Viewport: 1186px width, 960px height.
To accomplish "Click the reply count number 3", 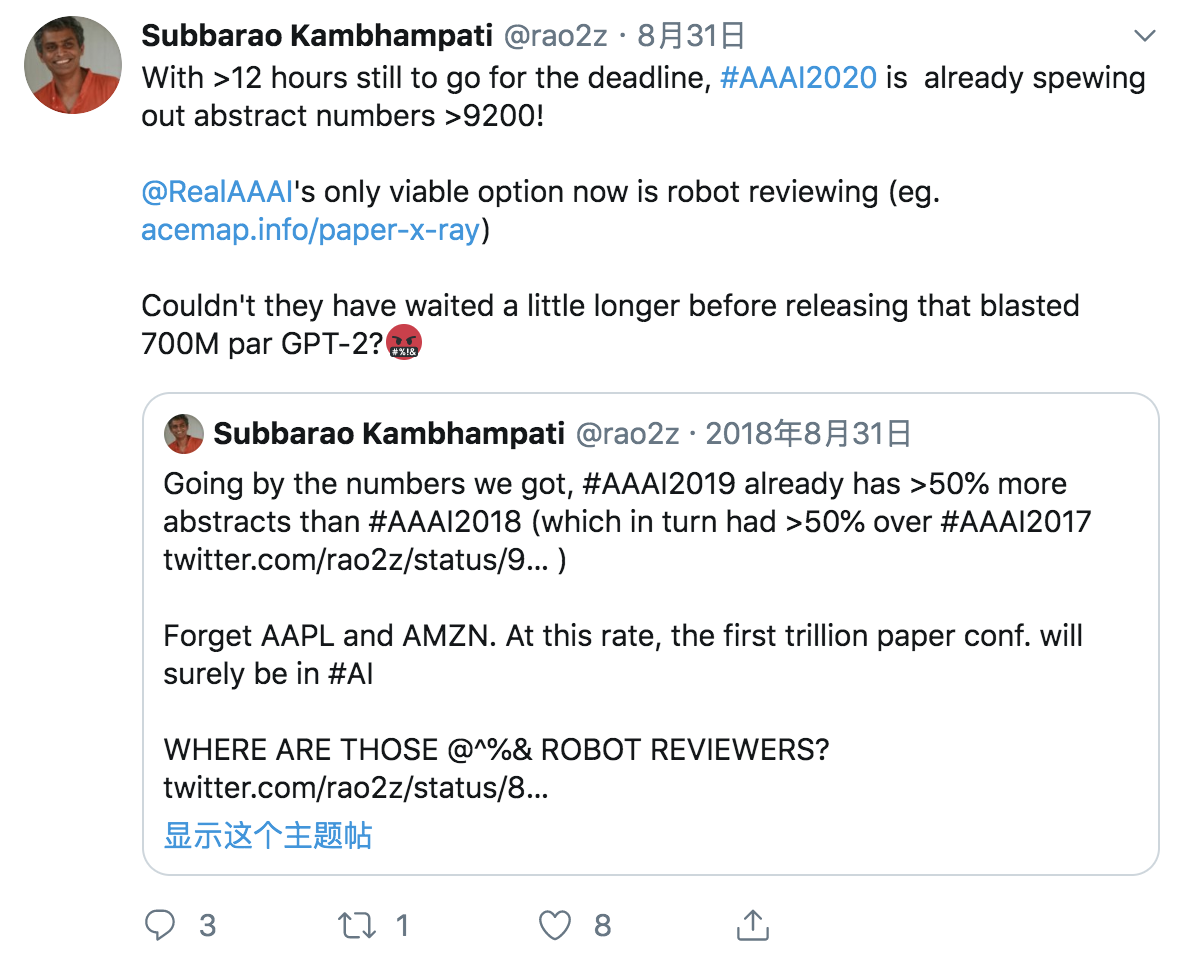I will point(207,925).
